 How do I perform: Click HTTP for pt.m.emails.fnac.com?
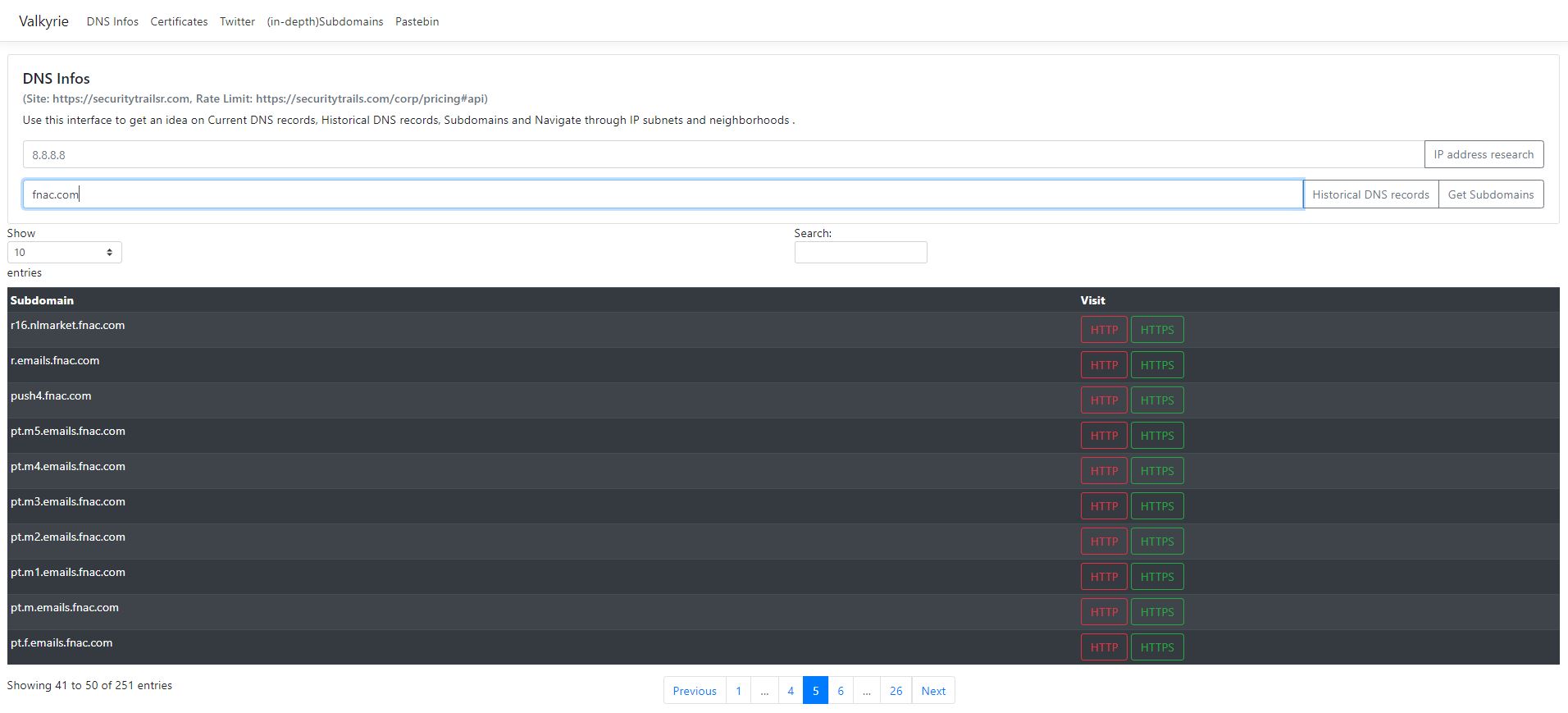(1104, 612)
